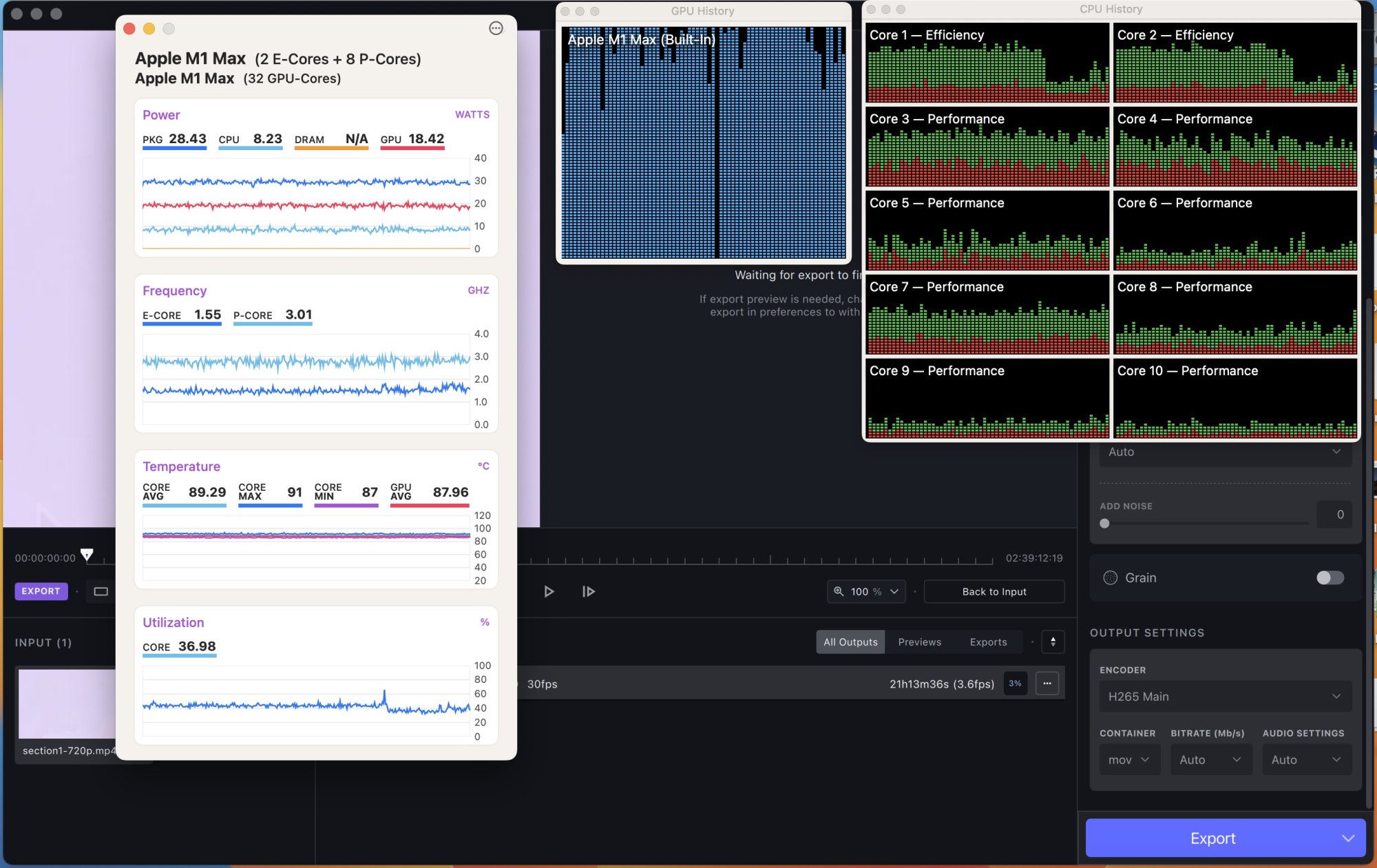Toggle the Grain switch on

tap(1329, 578)
